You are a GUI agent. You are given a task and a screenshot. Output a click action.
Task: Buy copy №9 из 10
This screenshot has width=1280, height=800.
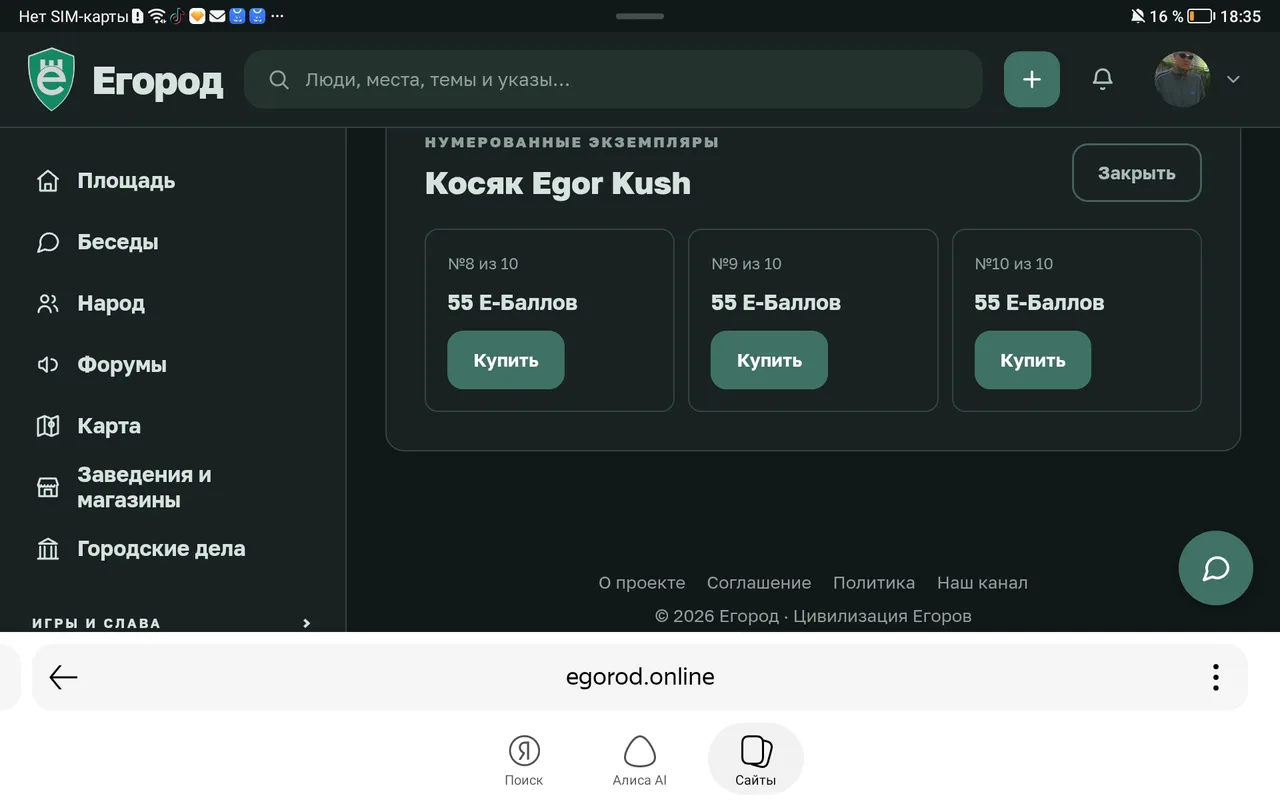[769, 360]
